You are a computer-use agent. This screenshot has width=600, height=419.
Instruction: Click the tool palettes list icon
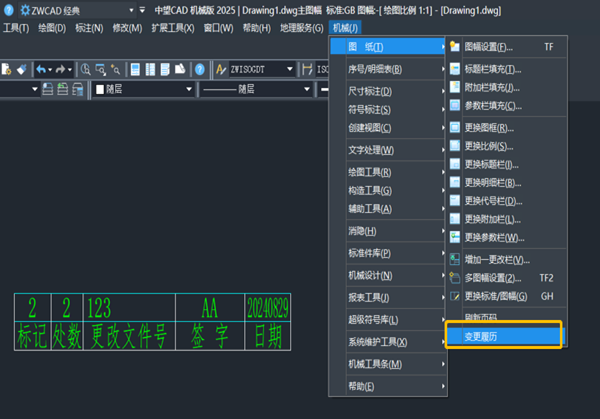tap(165, 69)
